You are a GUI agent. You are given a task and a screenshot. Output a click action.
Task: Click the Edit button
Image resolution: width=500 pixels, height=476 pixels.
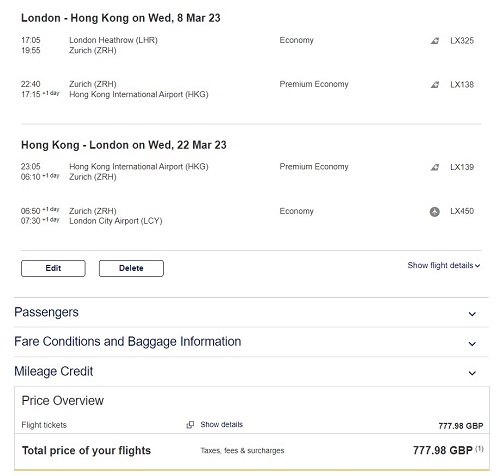coord(53,268)
